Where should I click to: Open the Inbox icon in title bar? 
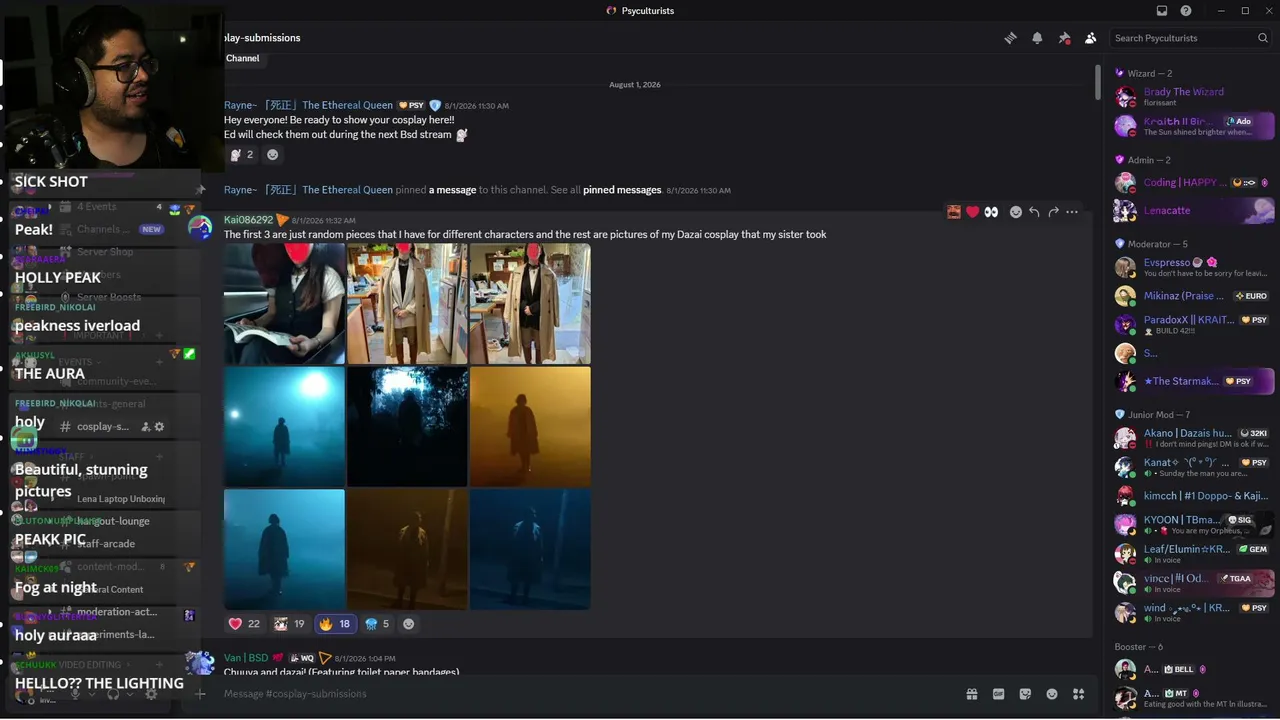point(1162,11)
